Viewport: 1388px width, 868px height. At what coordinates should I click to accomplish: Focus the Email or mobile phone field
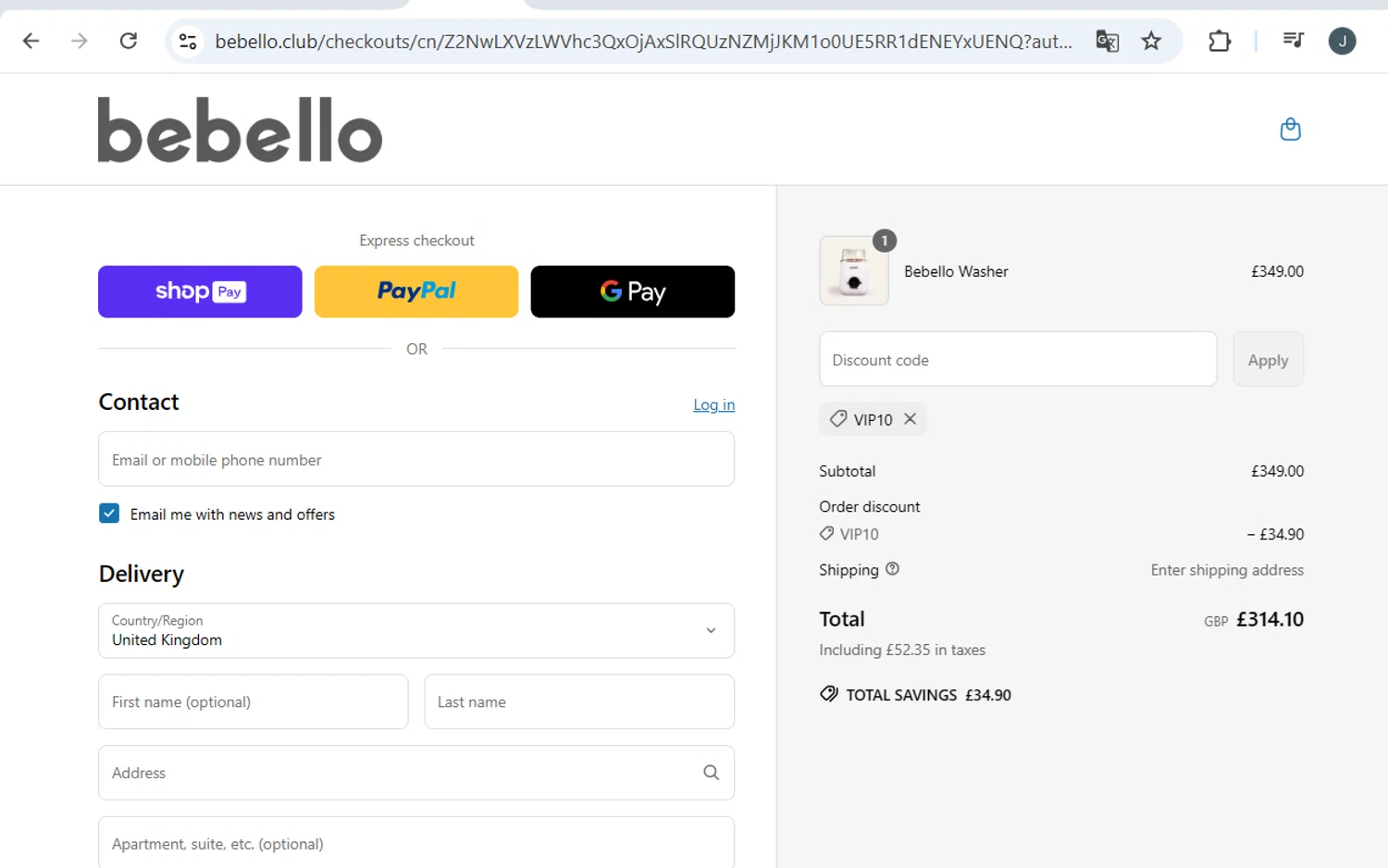(x=416, y=459)
